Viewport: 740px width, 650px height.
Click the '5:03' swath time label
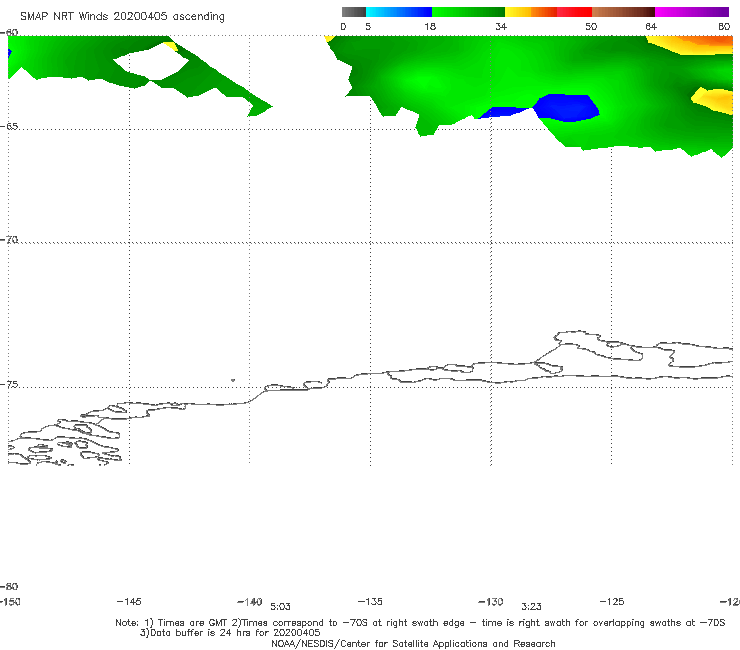(x=280, y=607)
